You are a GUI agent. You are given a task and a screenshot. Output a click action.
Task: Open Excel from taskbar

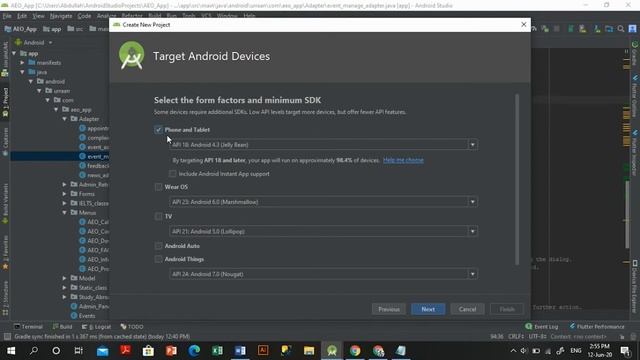(217, 351)
